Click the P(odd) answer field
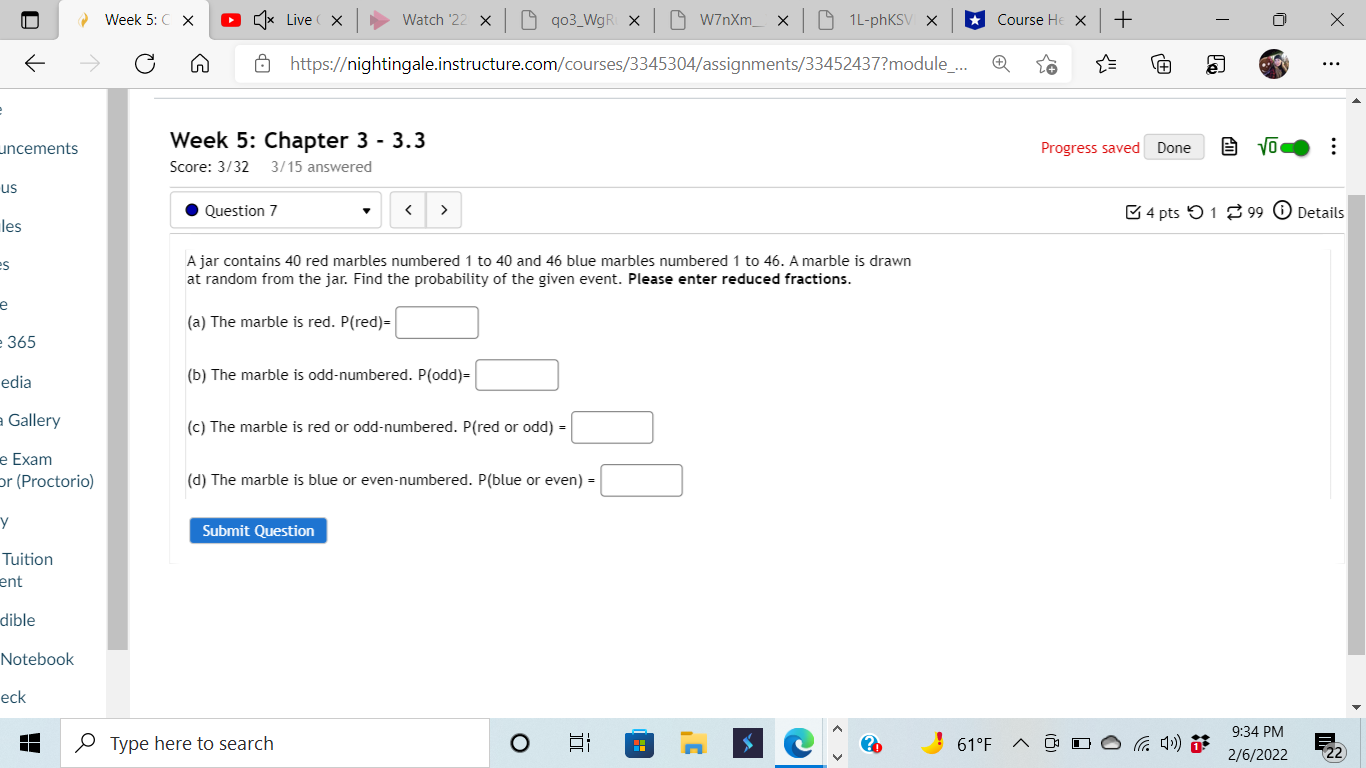 (x=517, y=375)
